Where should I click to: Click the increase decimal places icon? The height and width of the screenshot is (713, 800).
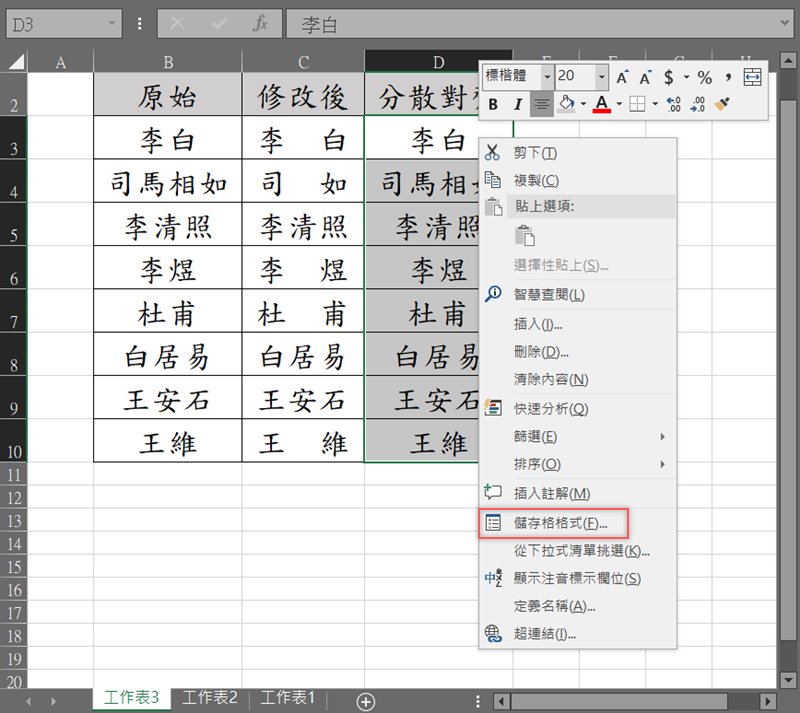tap(673, 104)
